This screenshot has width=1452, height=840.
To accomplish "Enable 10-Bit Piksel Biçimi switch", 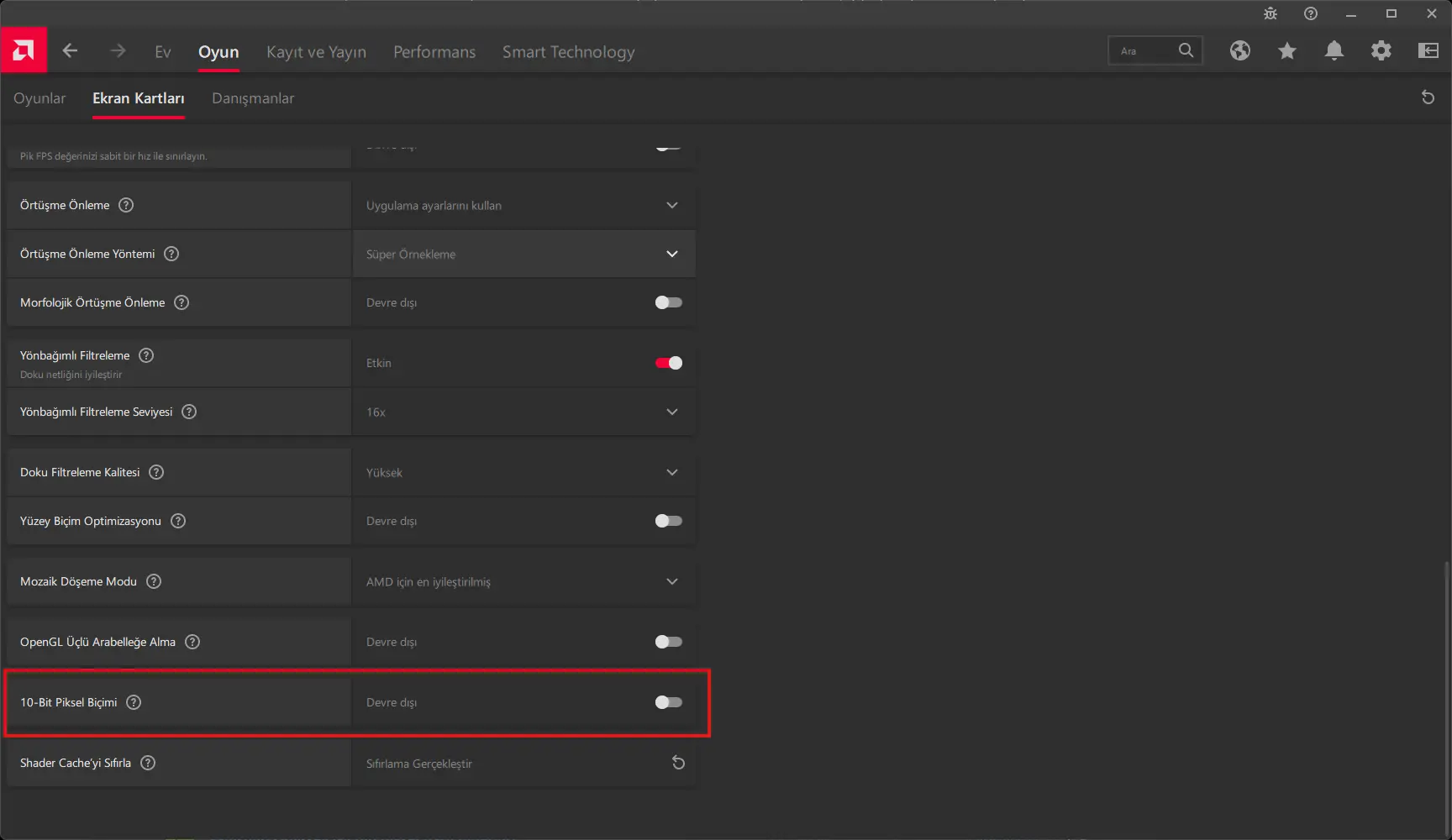I will coord(669,702).
